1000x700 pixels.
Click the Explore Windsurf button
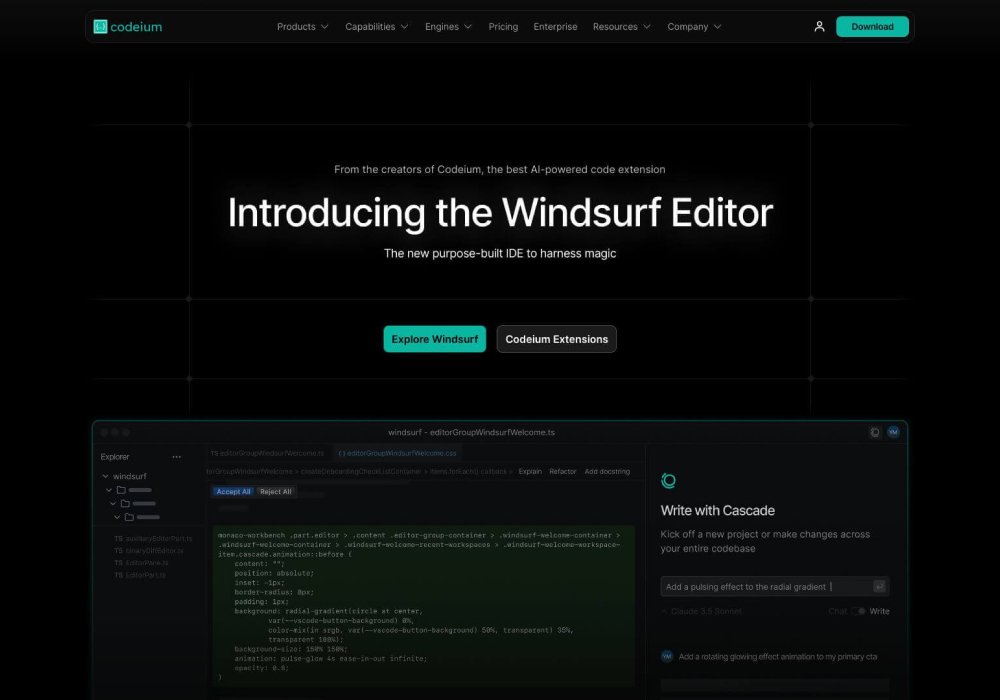point(434,339)
